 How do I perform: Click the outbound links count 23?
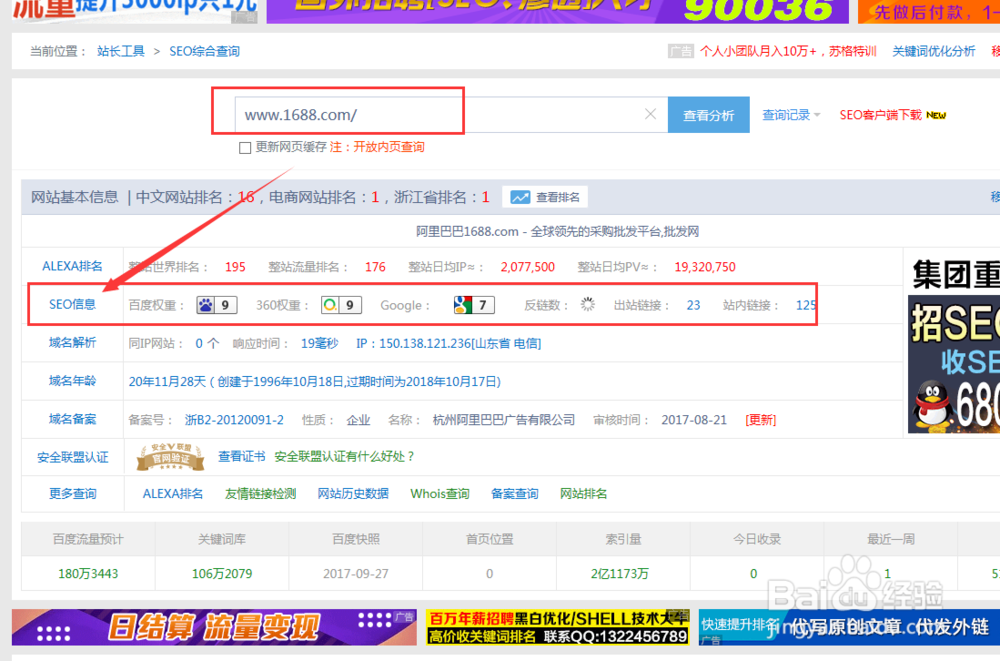(x=693, y=305)
